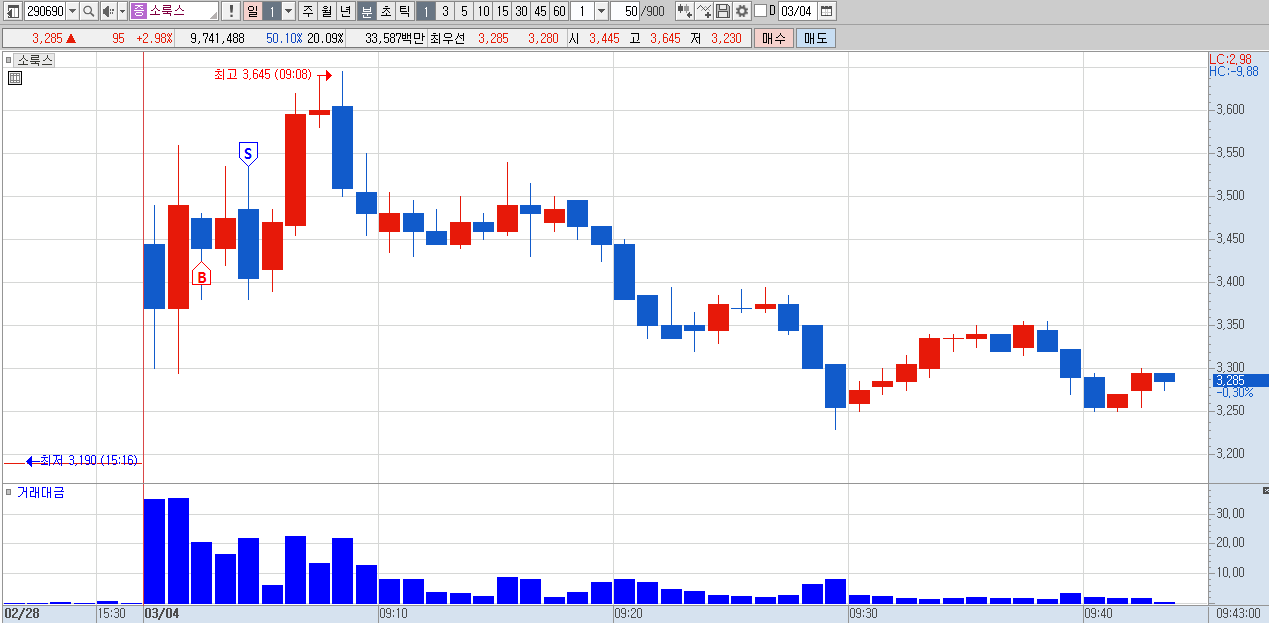
Task: Click the blue 매도 sell button
Action: click(x=815, y=38)
